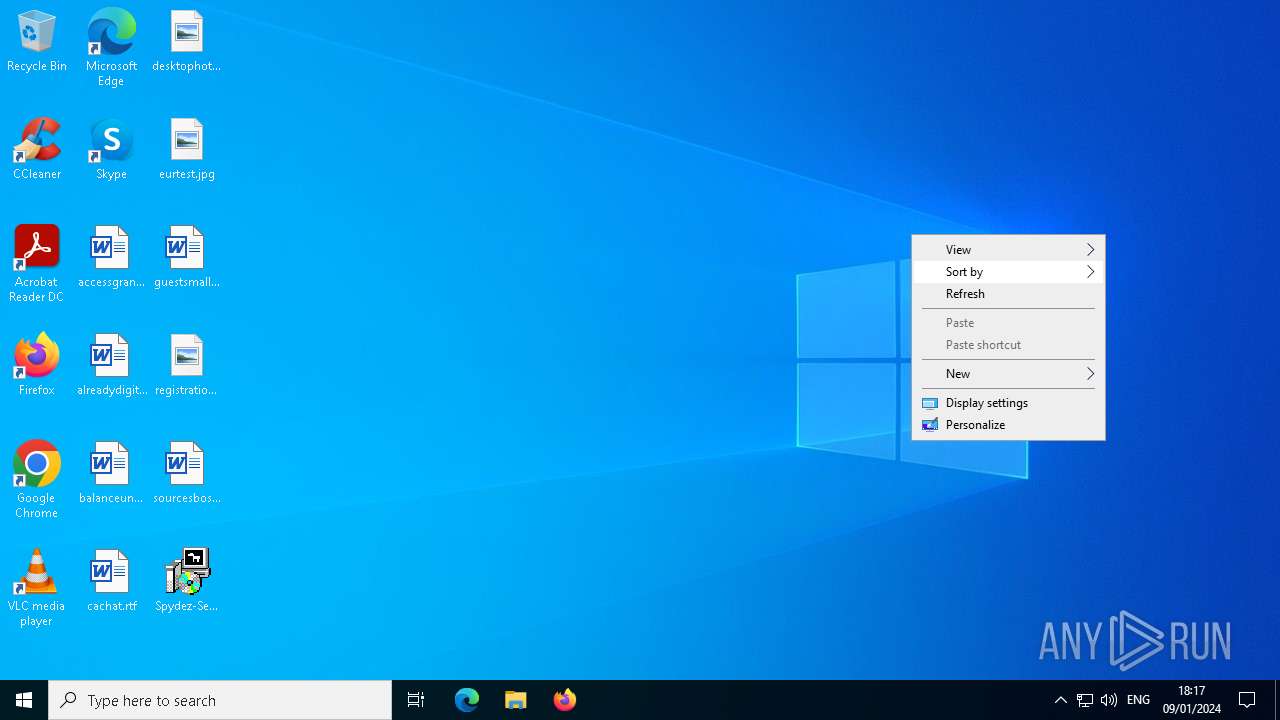This screenshot has height=720, width=1280.
Task: Open the clock and calendar flyout
Action: pyautogui.click(x=1191, y=700)
